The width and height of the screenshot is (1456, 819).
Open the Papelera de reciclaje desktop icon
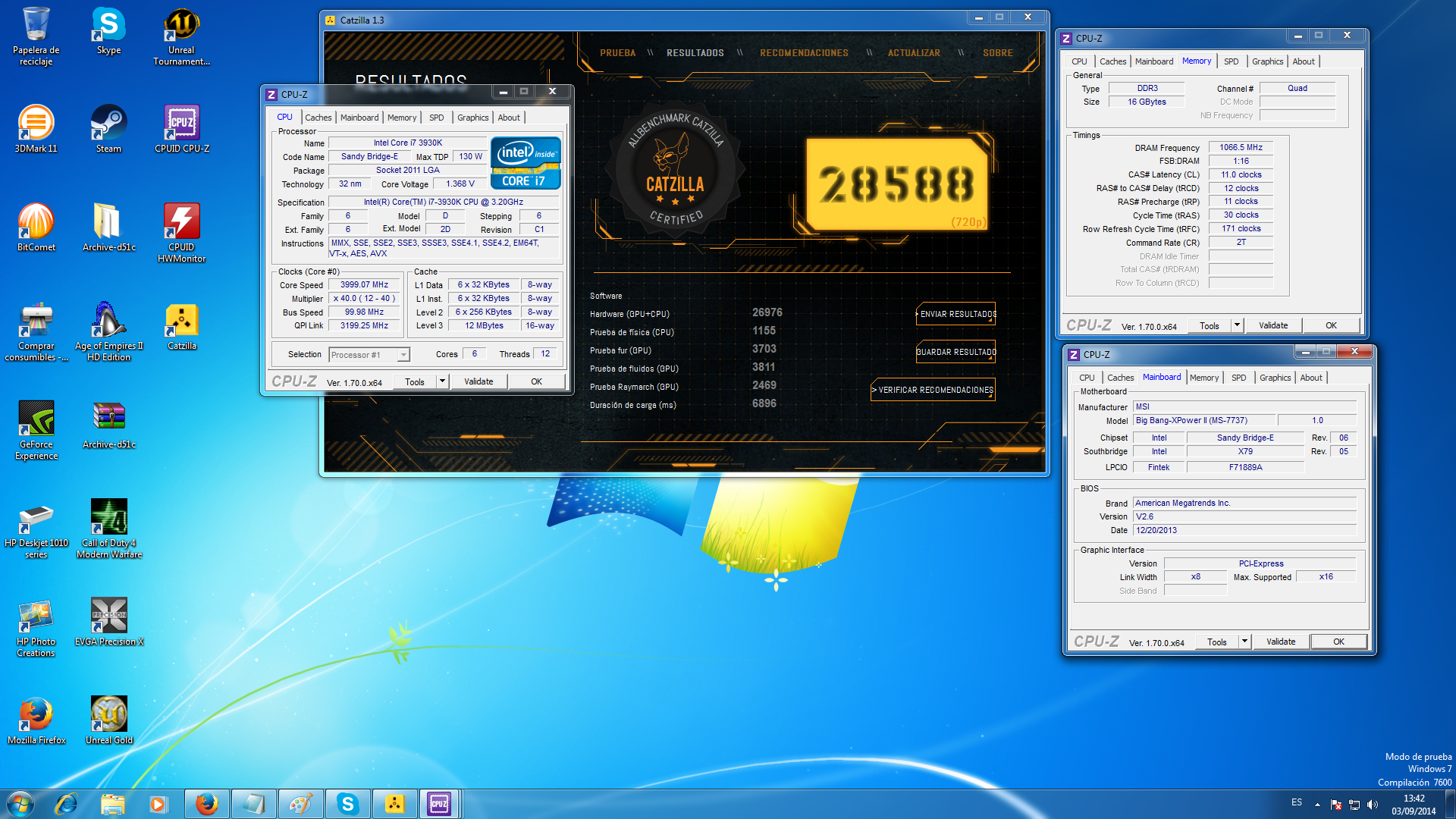tap(36, 36)
